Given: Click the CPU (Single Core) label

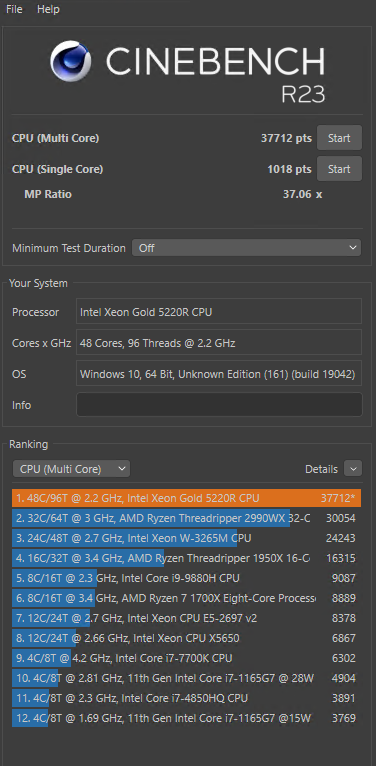Looking at the screenshot, I should point(58,170).
